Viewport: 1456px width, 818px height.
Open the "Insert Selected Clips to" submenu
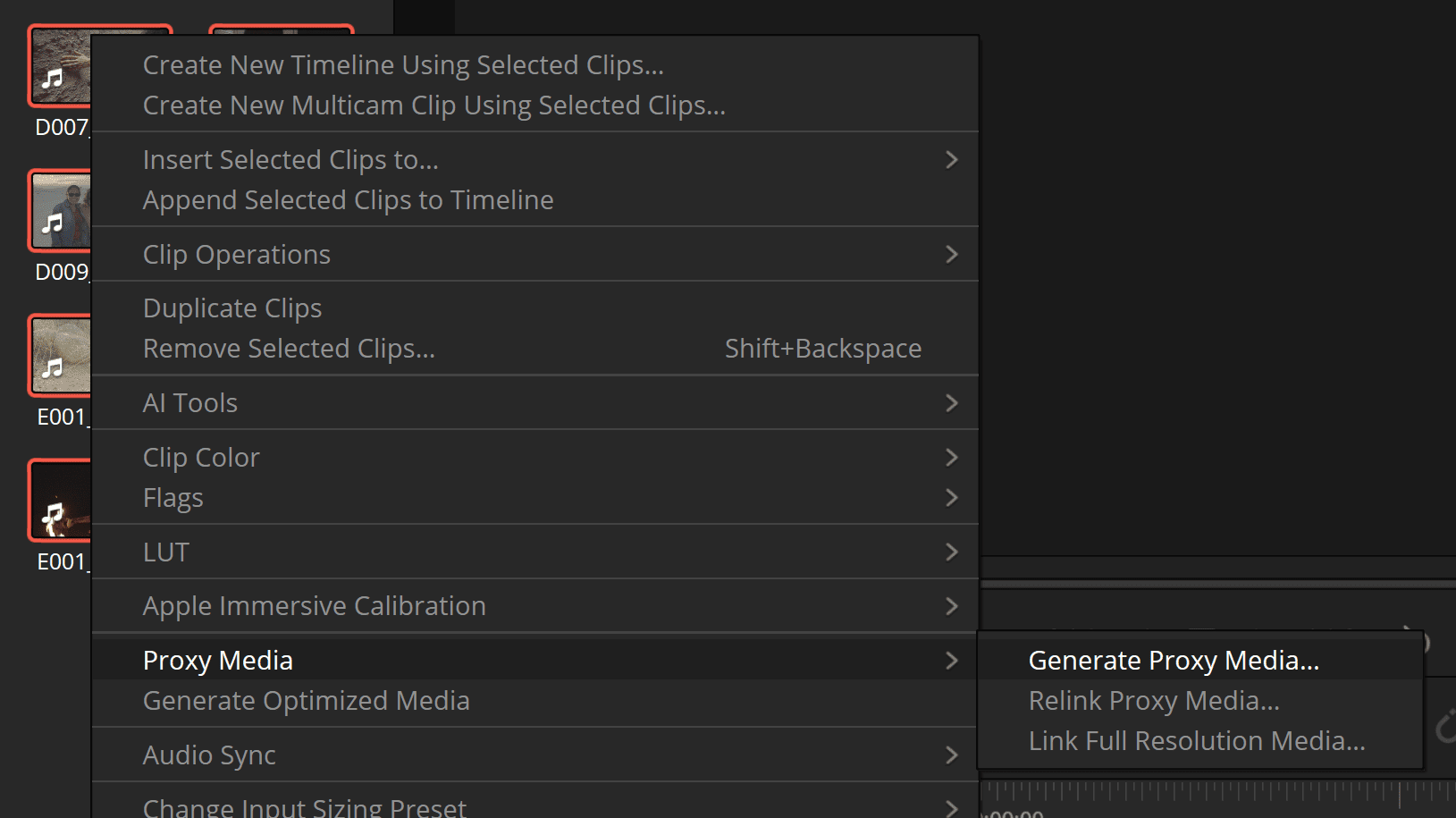coord(290,159)
